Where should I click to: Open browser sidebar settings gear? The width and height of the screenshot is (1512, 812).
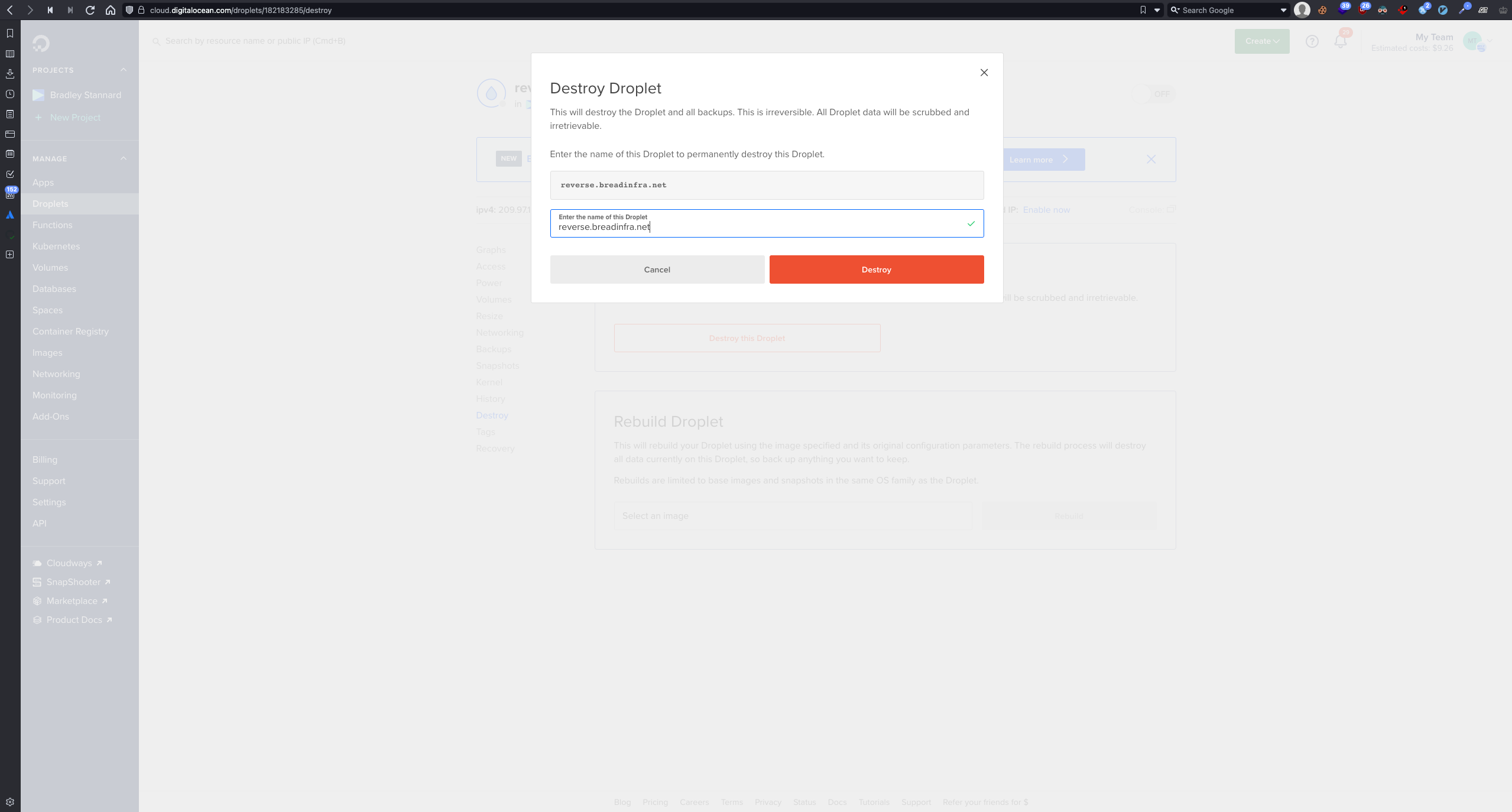click(x=10, y=802)
